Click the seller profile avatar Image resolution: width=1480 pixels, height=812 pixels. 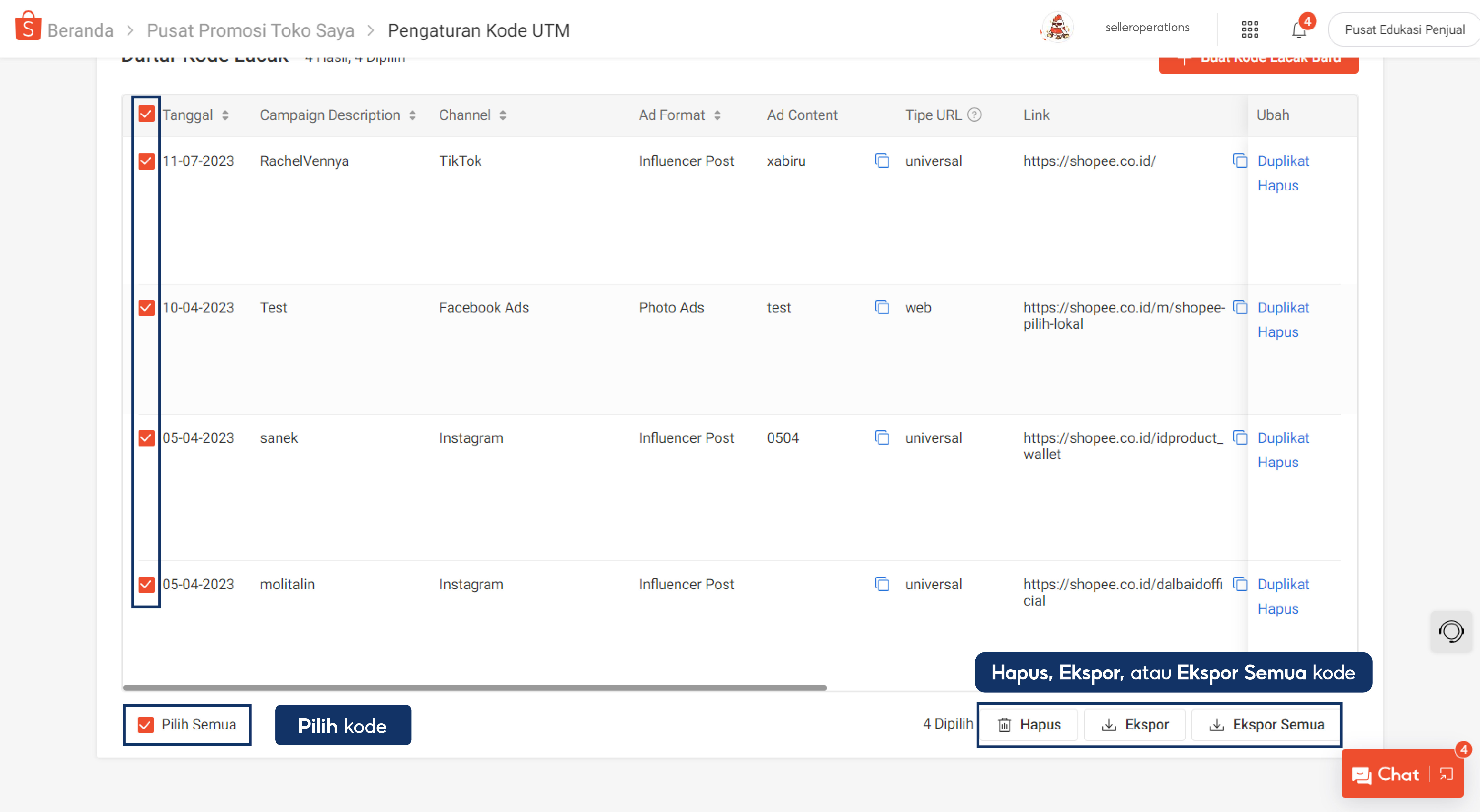tap(1056, 27)
